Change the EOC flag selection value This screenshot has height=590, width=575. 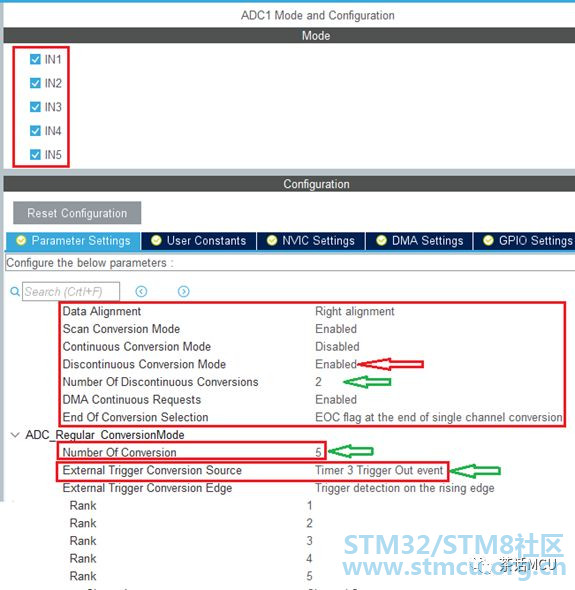click(x=439, y=417)
